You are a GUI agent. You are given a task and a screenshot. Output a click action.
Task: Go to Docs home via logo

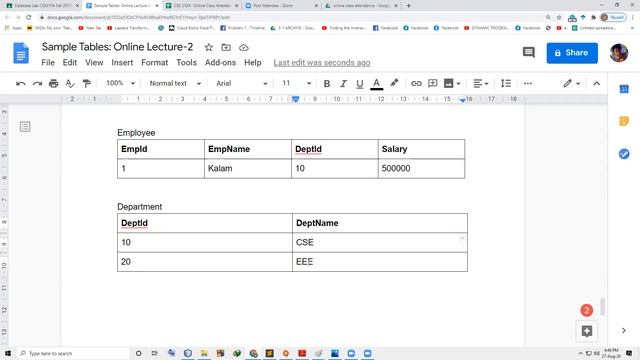[21, 53]
